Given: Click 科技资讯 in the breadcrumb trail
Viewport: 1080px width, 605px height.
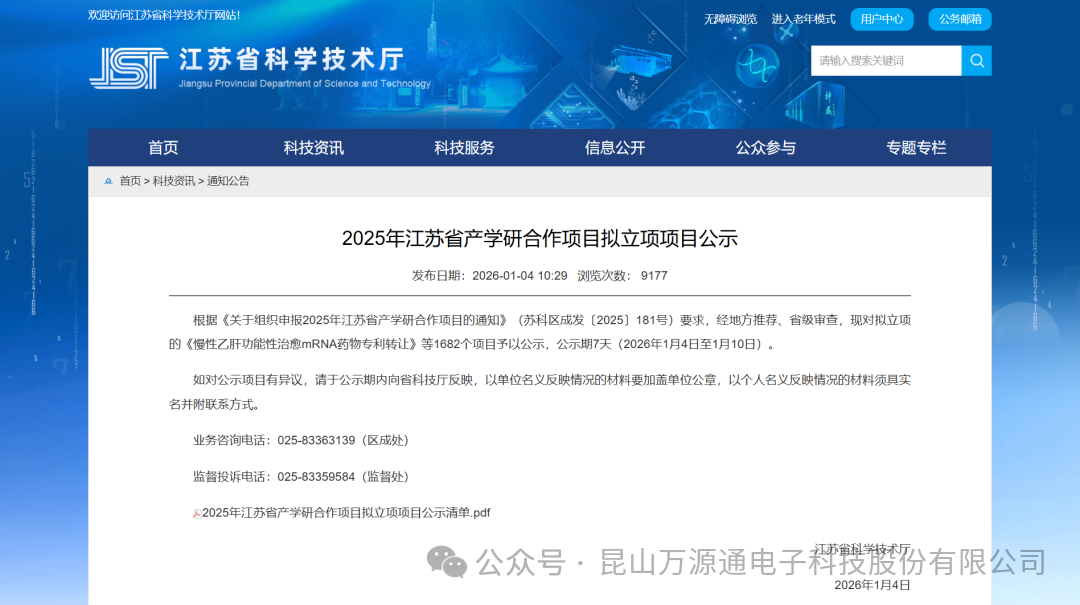Looking at the screenshot, I should point(174,181).
